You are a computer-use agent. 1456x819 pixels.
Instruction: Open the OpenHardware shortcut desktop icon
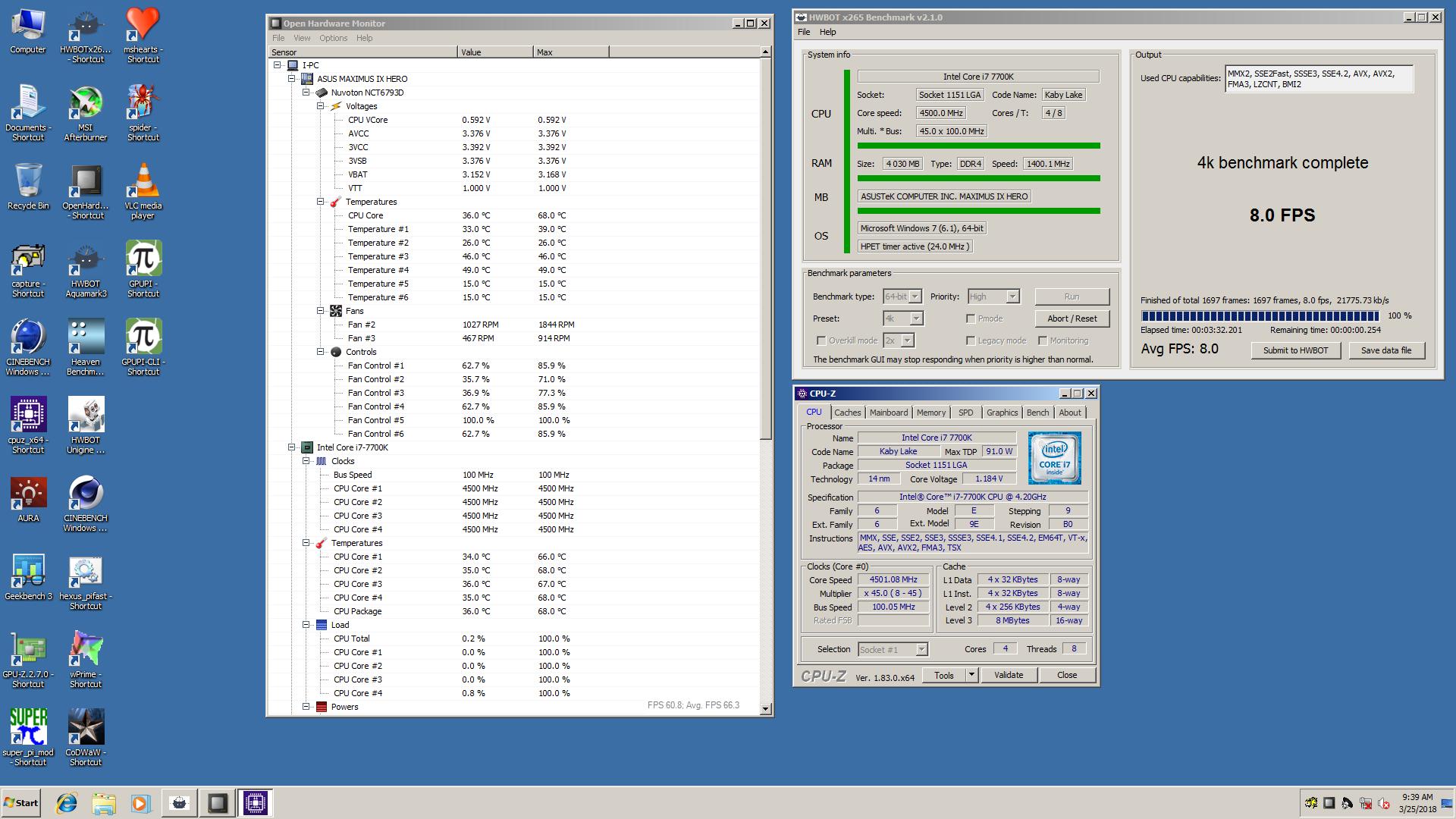pyautogui.click(x=86, y=192)
